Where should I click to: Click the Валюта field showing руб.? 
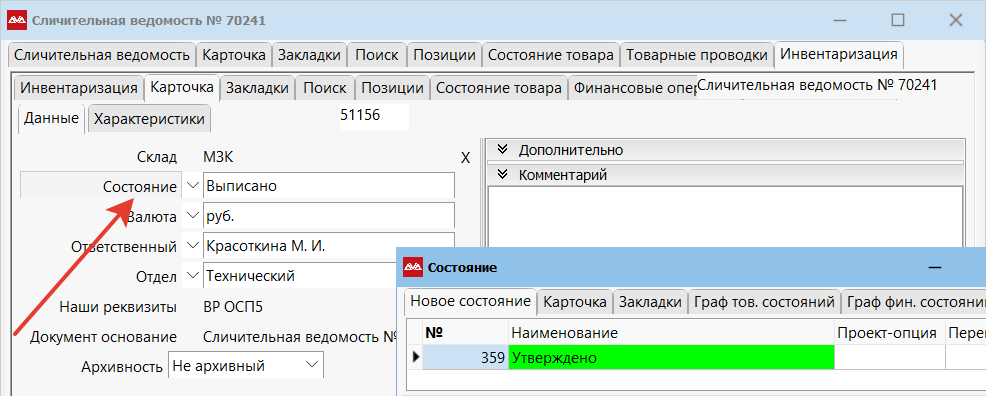click(x=328, y=217)
